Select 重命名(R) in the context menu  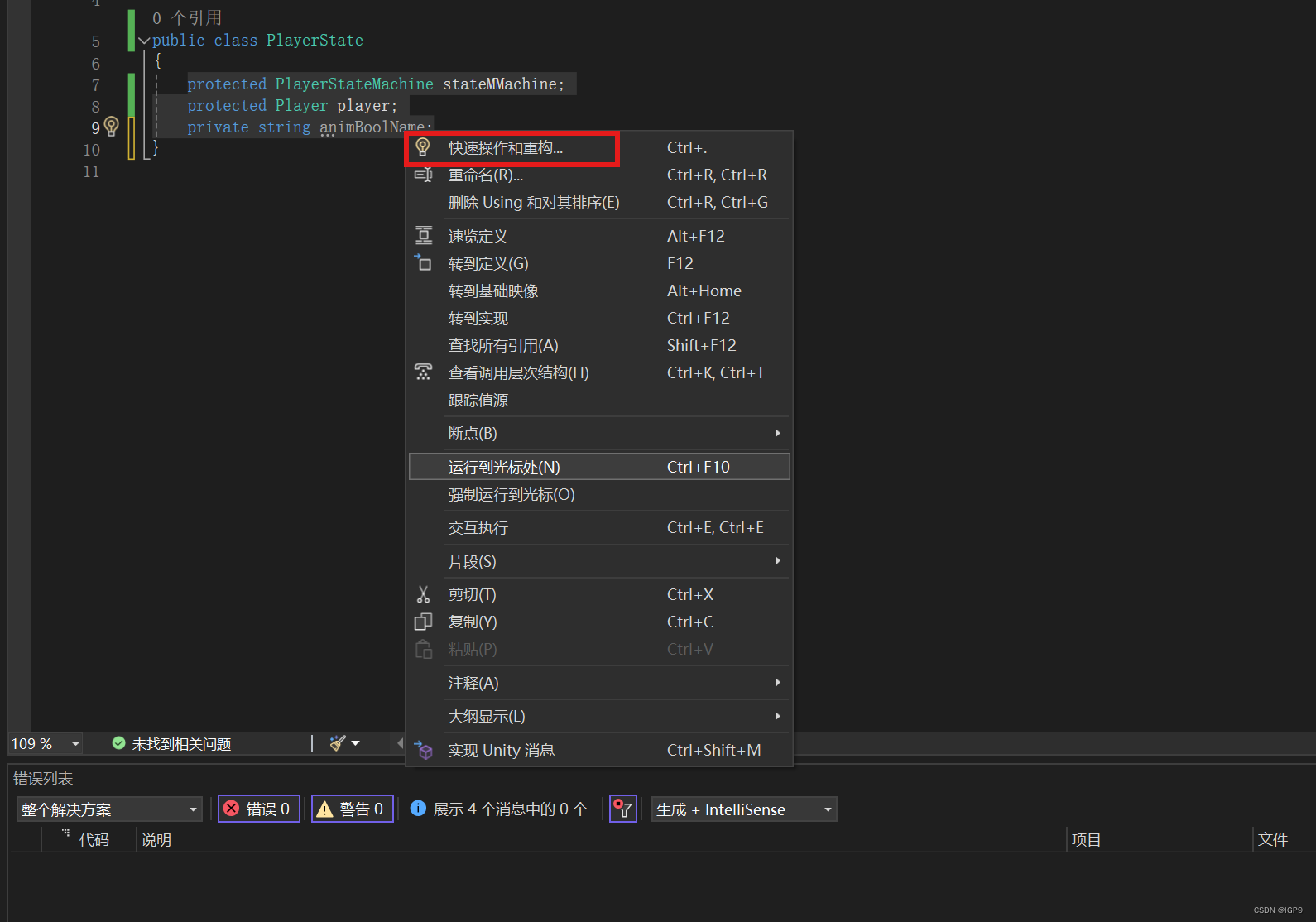tap(599, 175)
